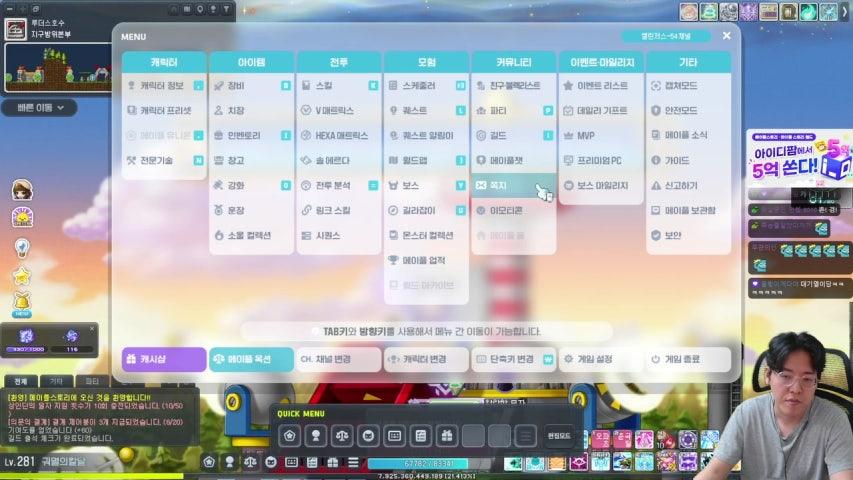Open 이벤트 리스트 entry
This screenshot has height=480, width=853.
click(601, 85)
